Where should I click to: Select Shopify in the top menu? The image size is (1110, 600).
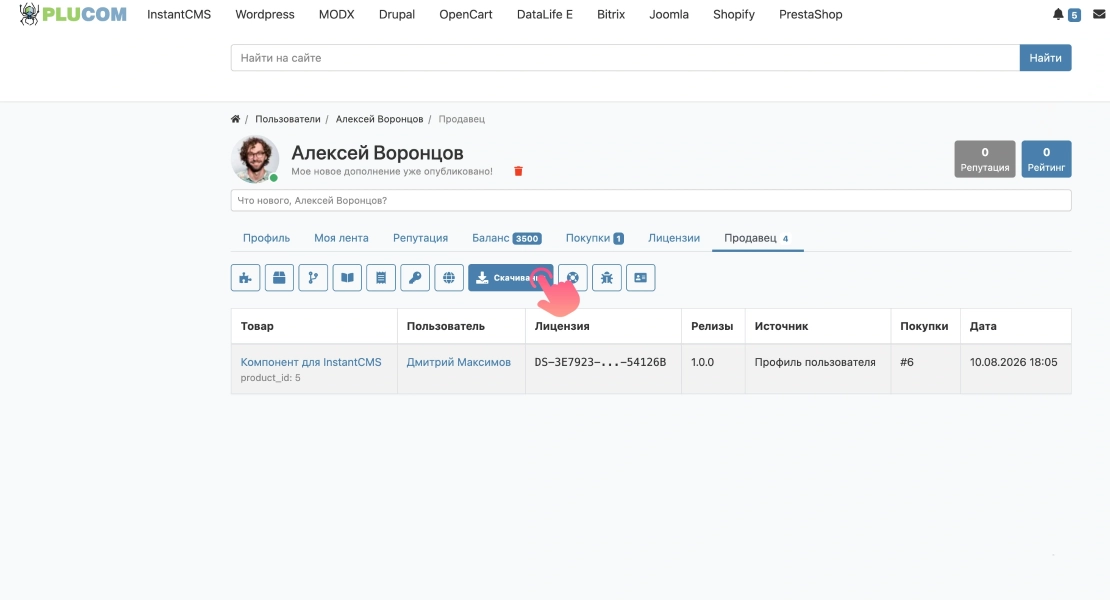click(x=733, y=14)
